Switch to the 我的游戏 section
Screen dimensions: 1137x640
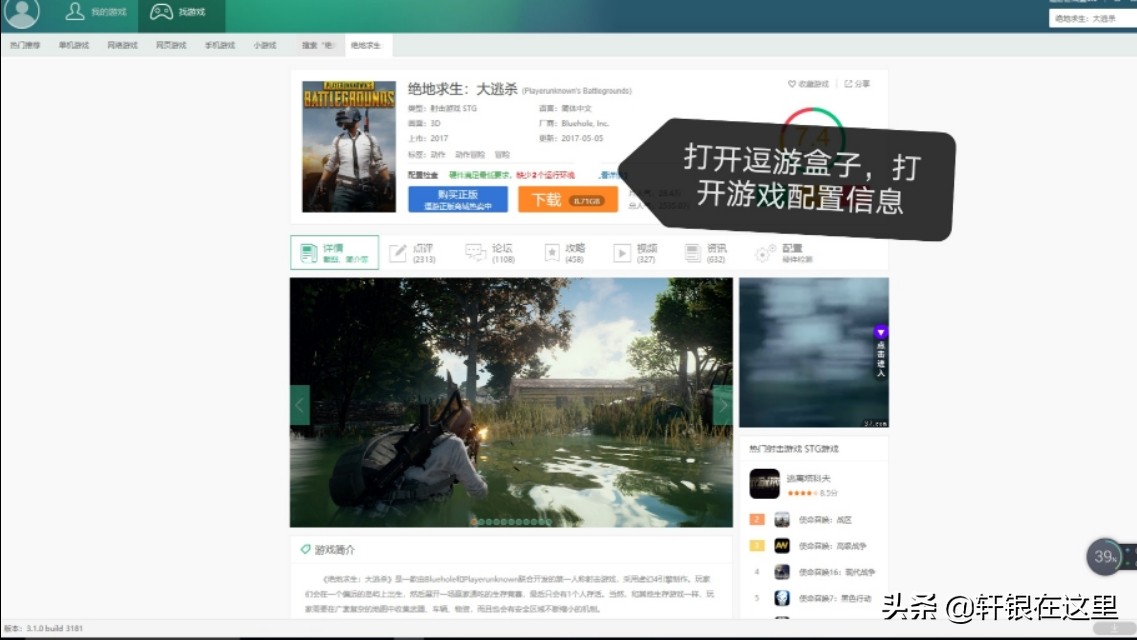[x=96, y=12]
